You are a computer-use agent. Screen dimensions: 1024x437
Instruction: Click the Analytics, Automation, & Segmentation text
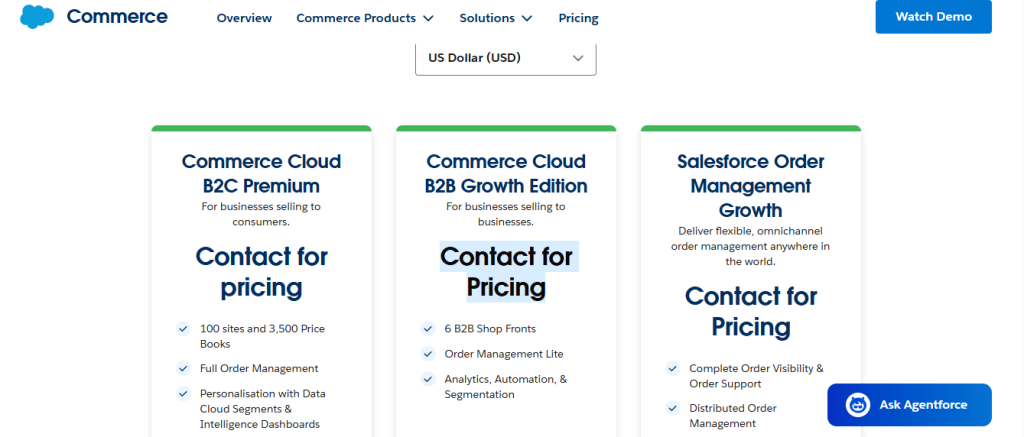506,387
